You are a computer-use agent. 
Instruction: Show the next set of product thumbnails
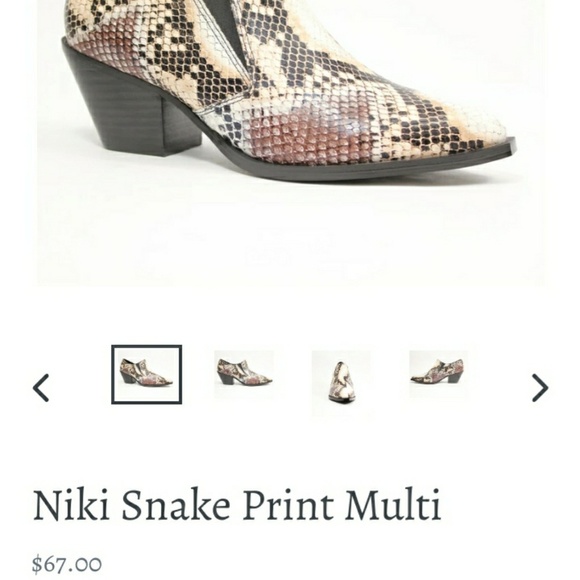tap(540, 388)
